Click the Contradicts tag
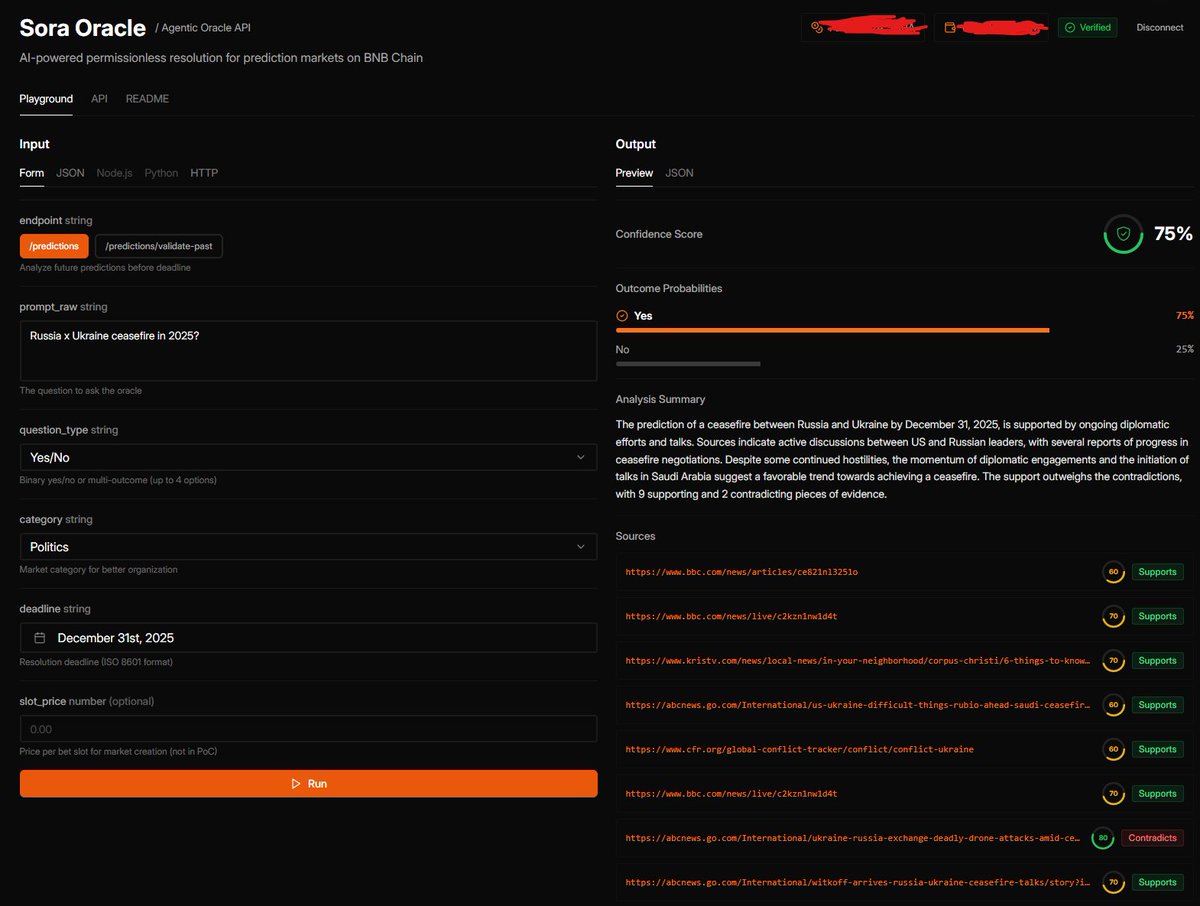This screenshot has width=1200, height=906. point(1153,838)
